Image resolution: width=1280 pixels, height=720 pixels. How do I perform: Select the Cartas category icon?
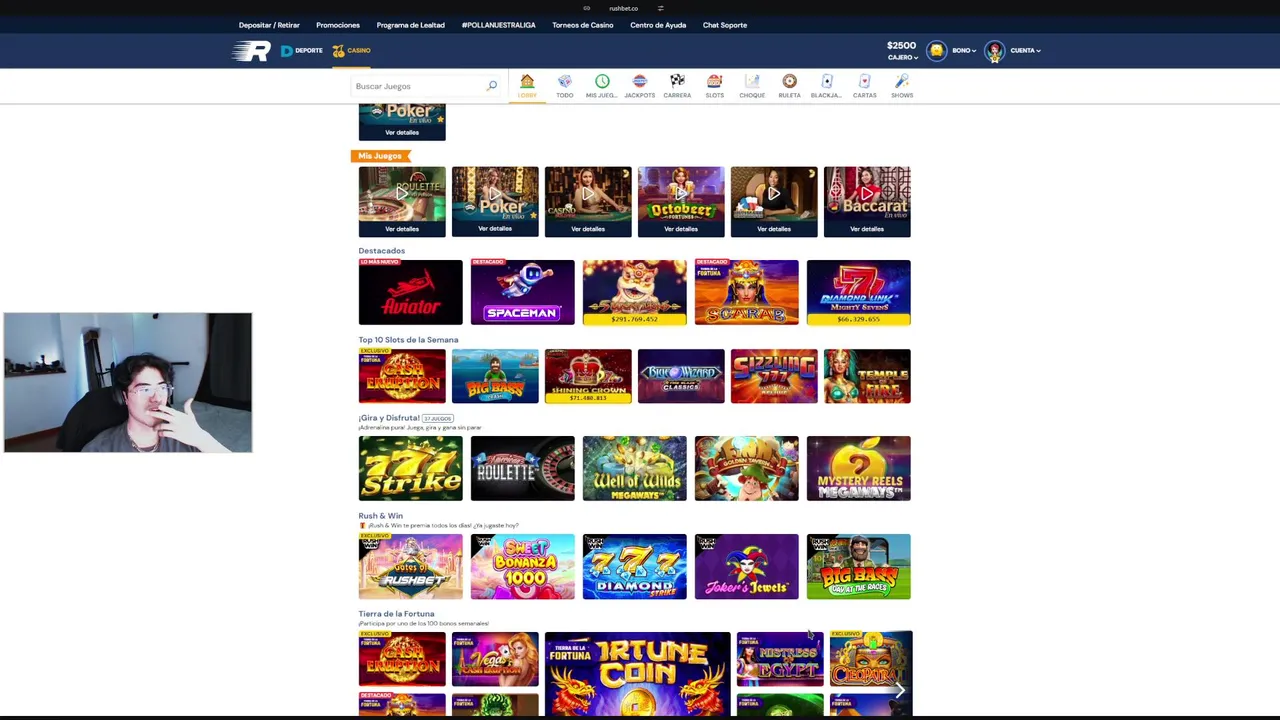tap(864, 81)
